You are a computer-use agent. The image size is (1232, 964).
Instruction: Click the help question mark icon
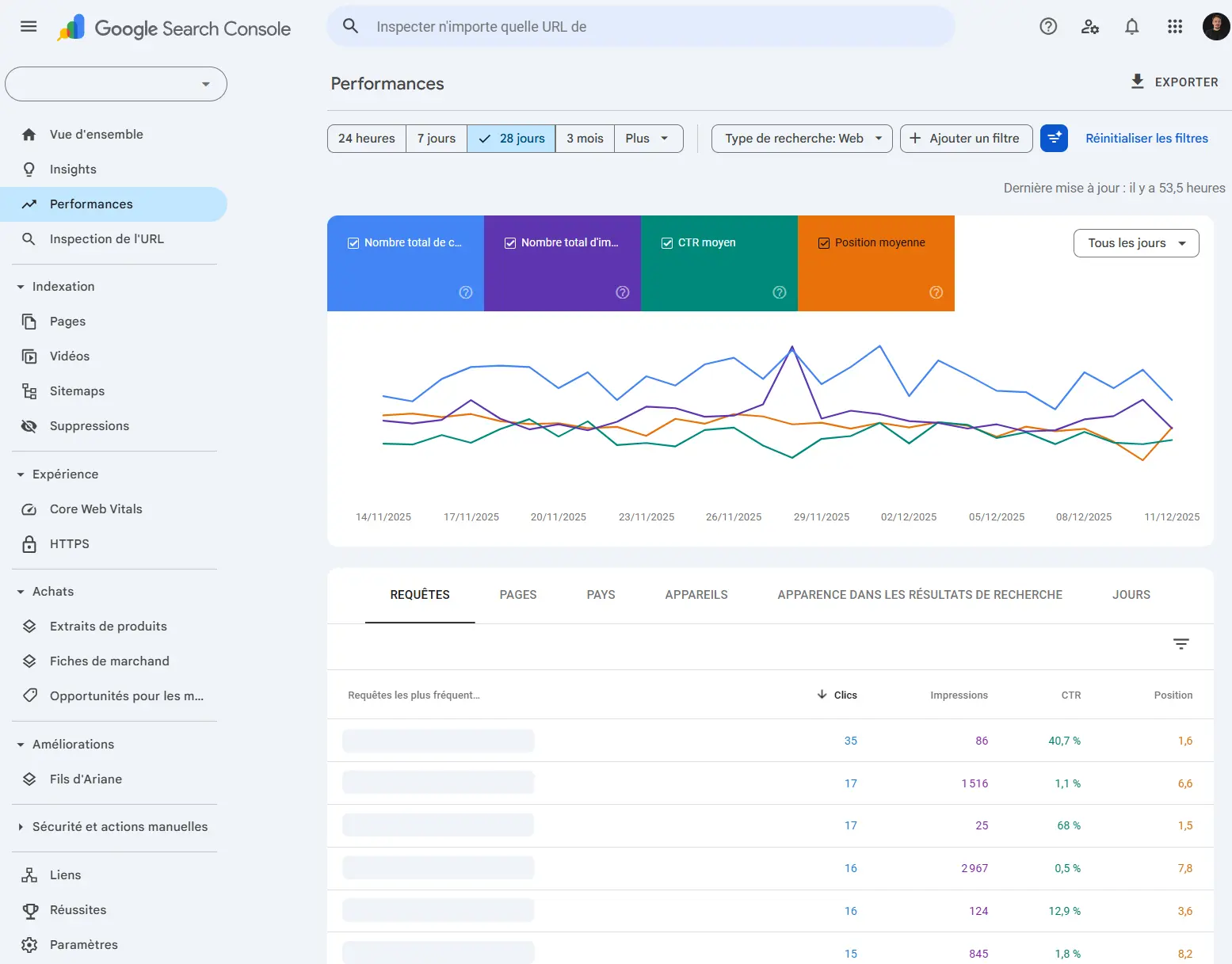click(x=1047, y=26)
